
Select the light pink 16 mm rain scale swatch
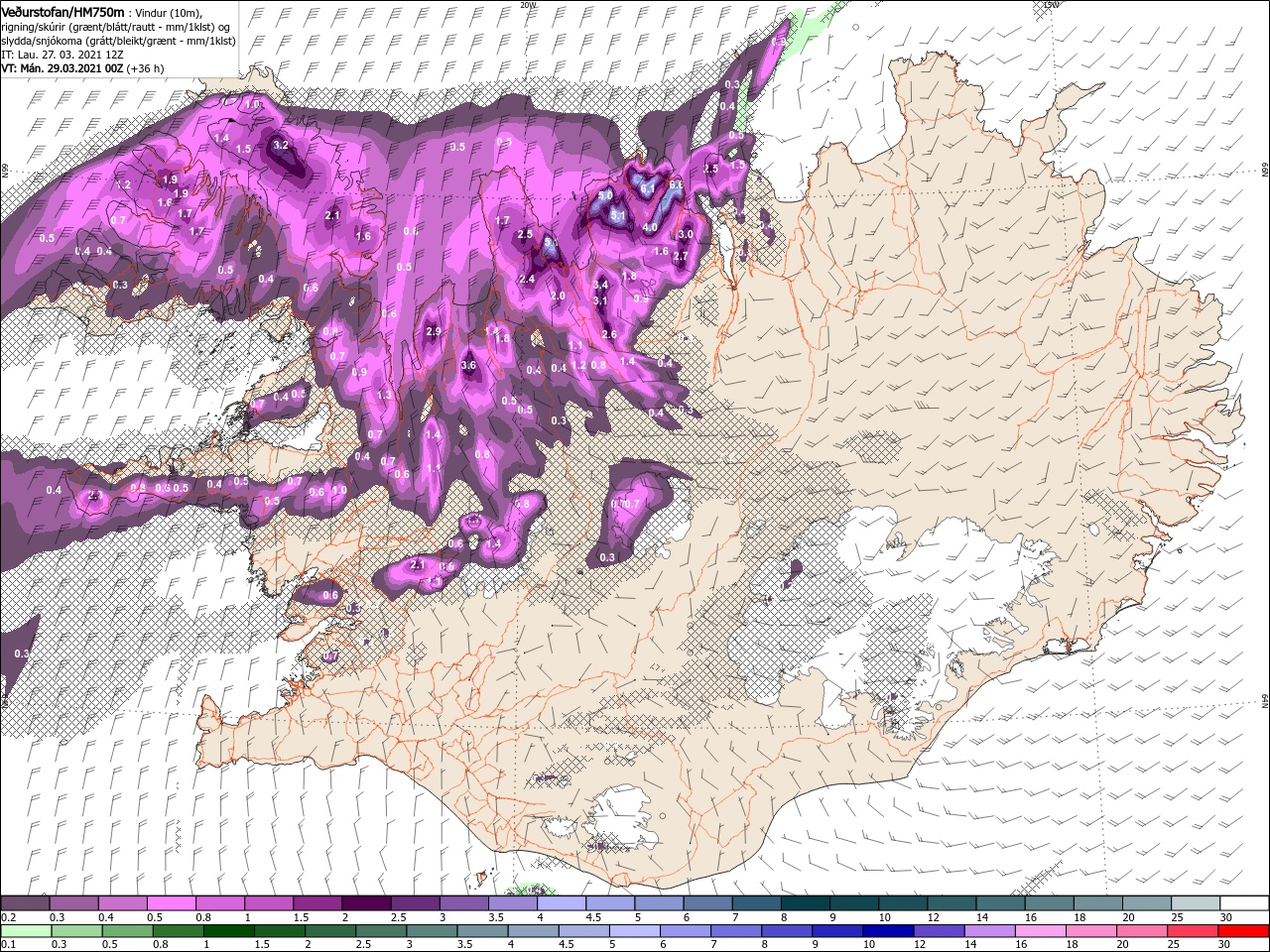point(1041,931)
